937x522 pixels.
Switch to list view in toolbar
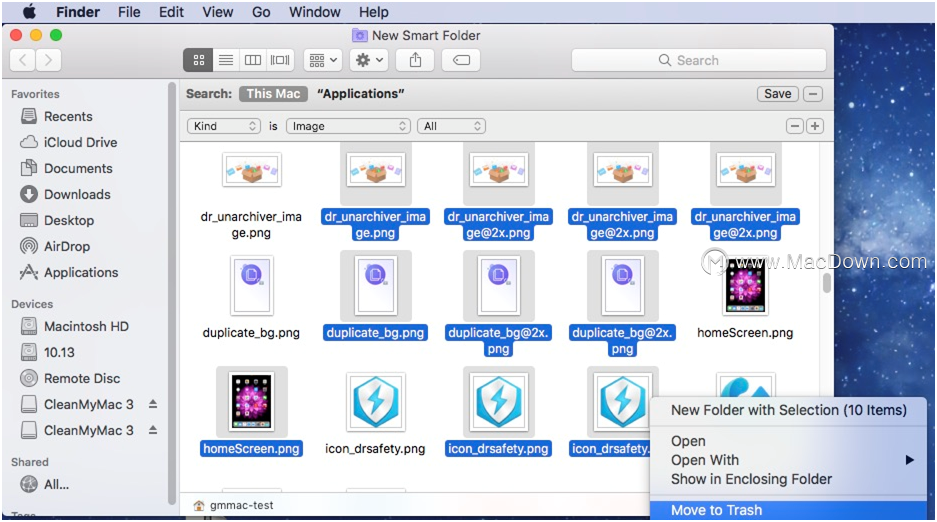(226, 60)
